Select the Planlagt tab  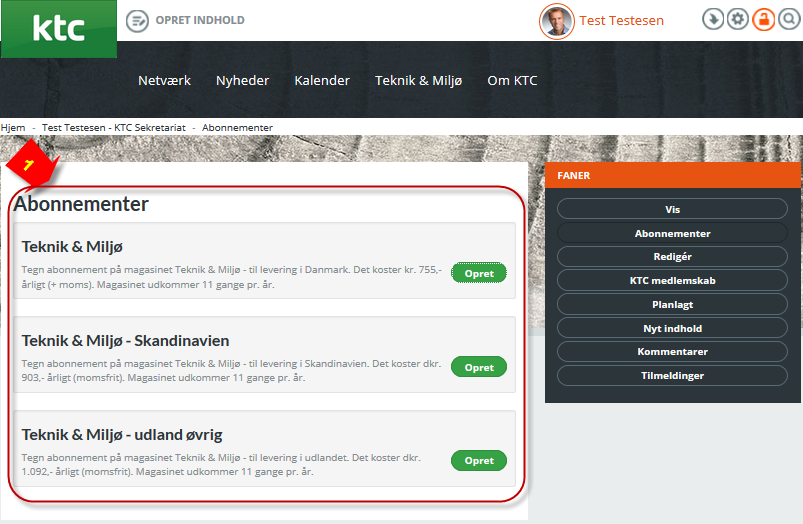coord(672,304)
